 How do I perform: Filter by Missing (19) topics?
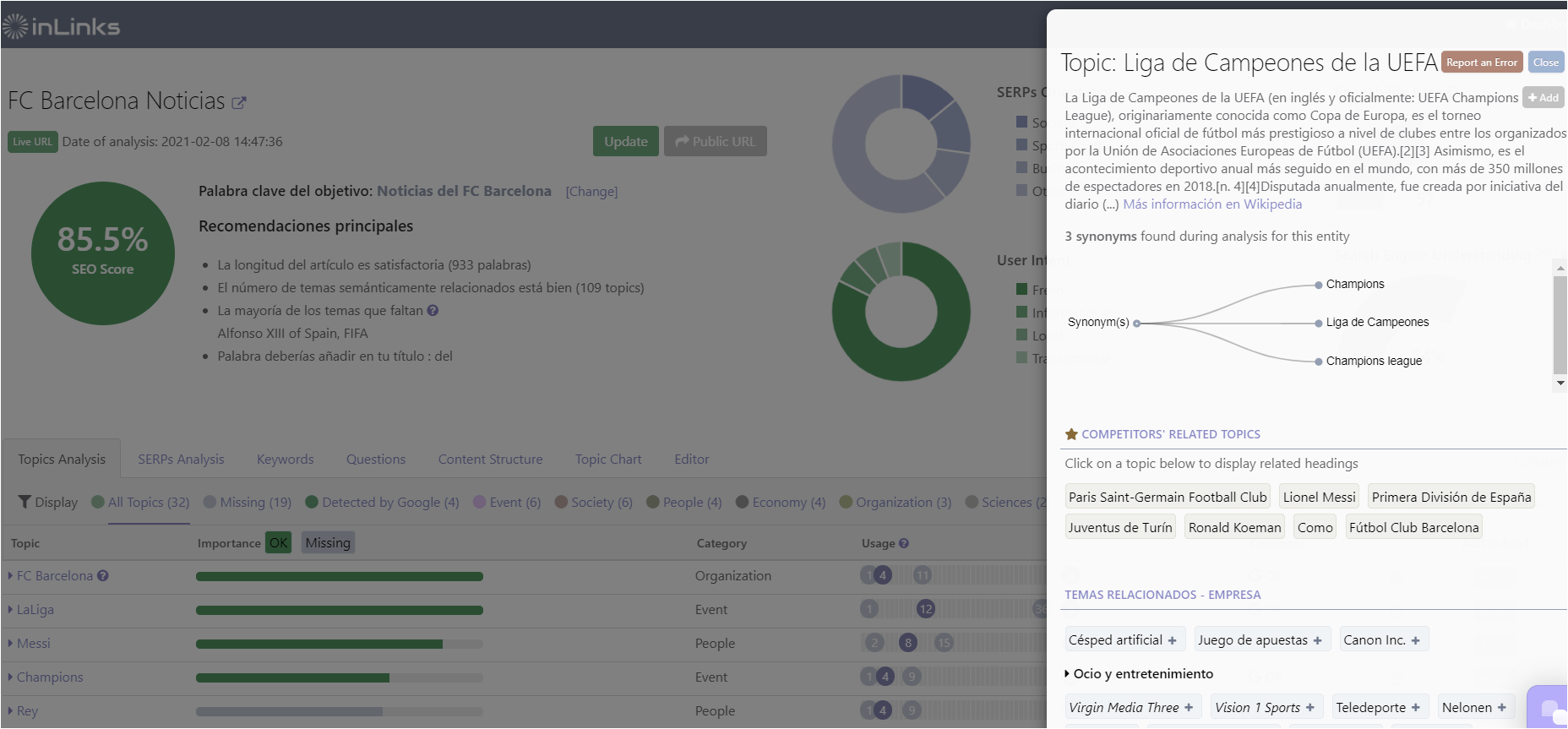tap(248, 502)
